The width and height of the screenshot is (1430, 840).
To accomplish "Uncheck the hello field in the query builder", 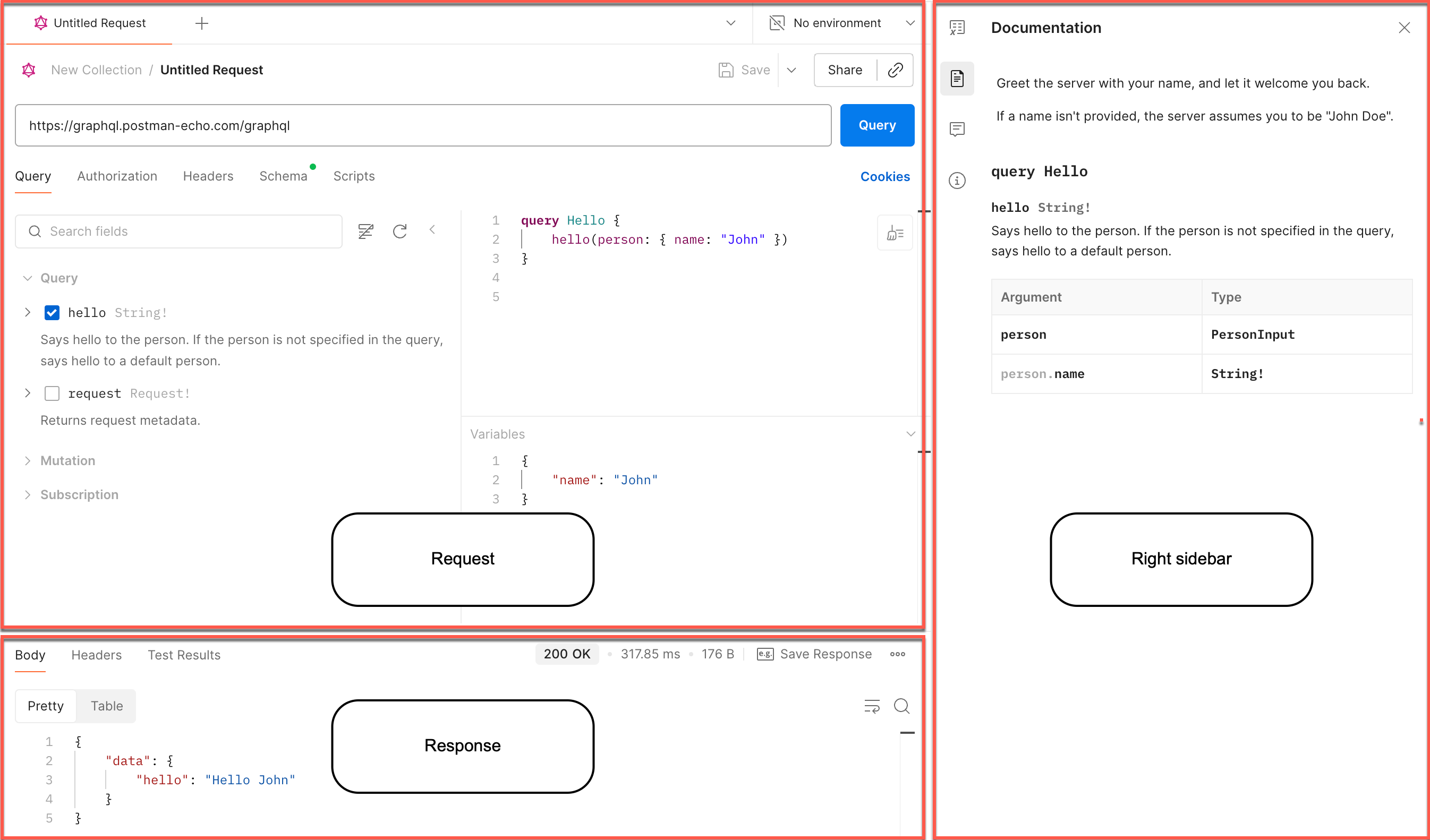I will (x=52, y=313).
